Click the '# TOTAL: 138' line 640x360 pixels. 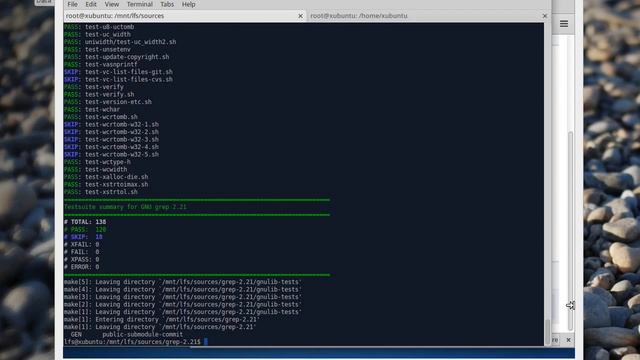coord(85,222)
